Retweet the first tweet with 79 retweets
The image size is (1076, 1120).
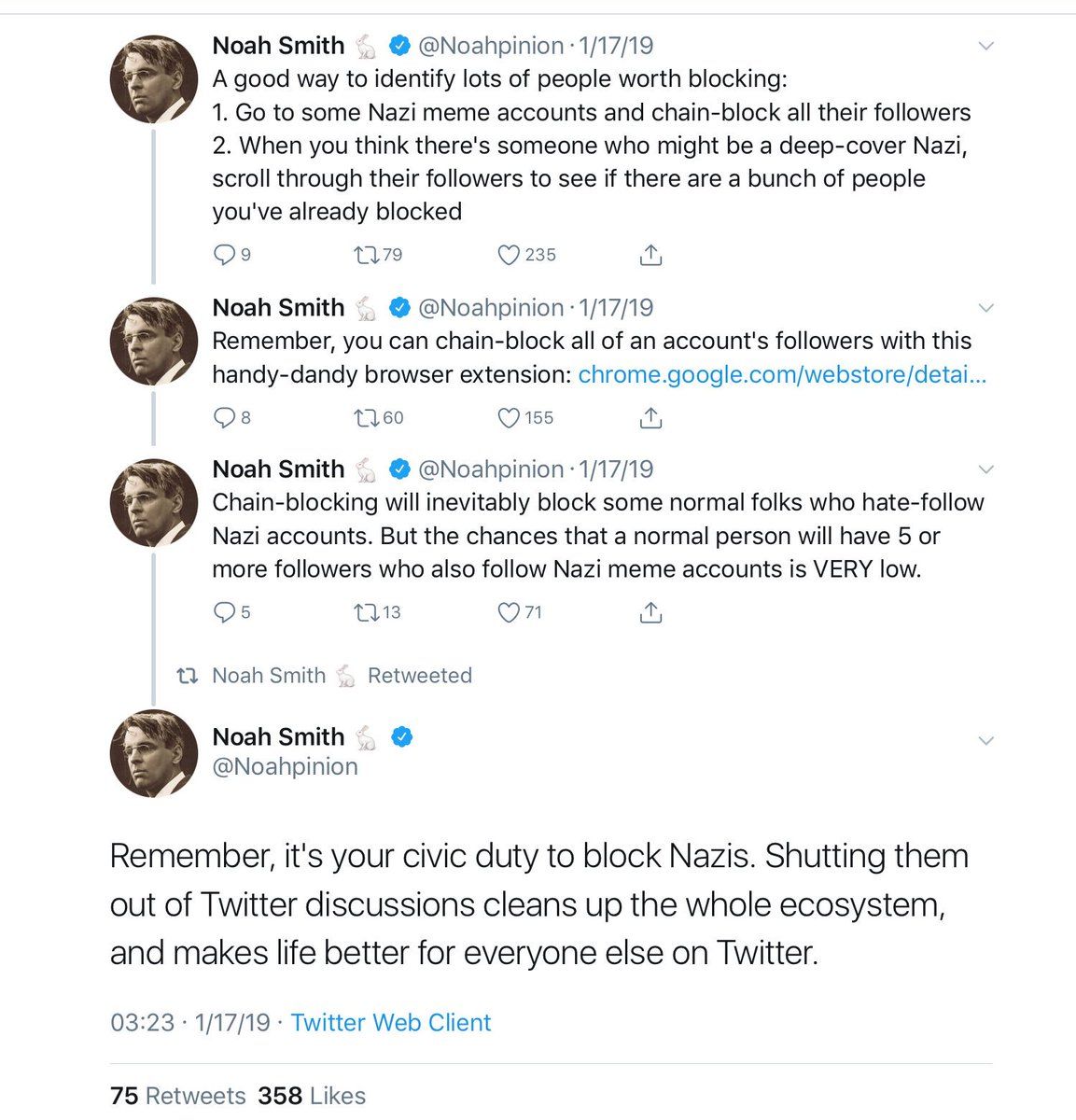tap(367, 255)
